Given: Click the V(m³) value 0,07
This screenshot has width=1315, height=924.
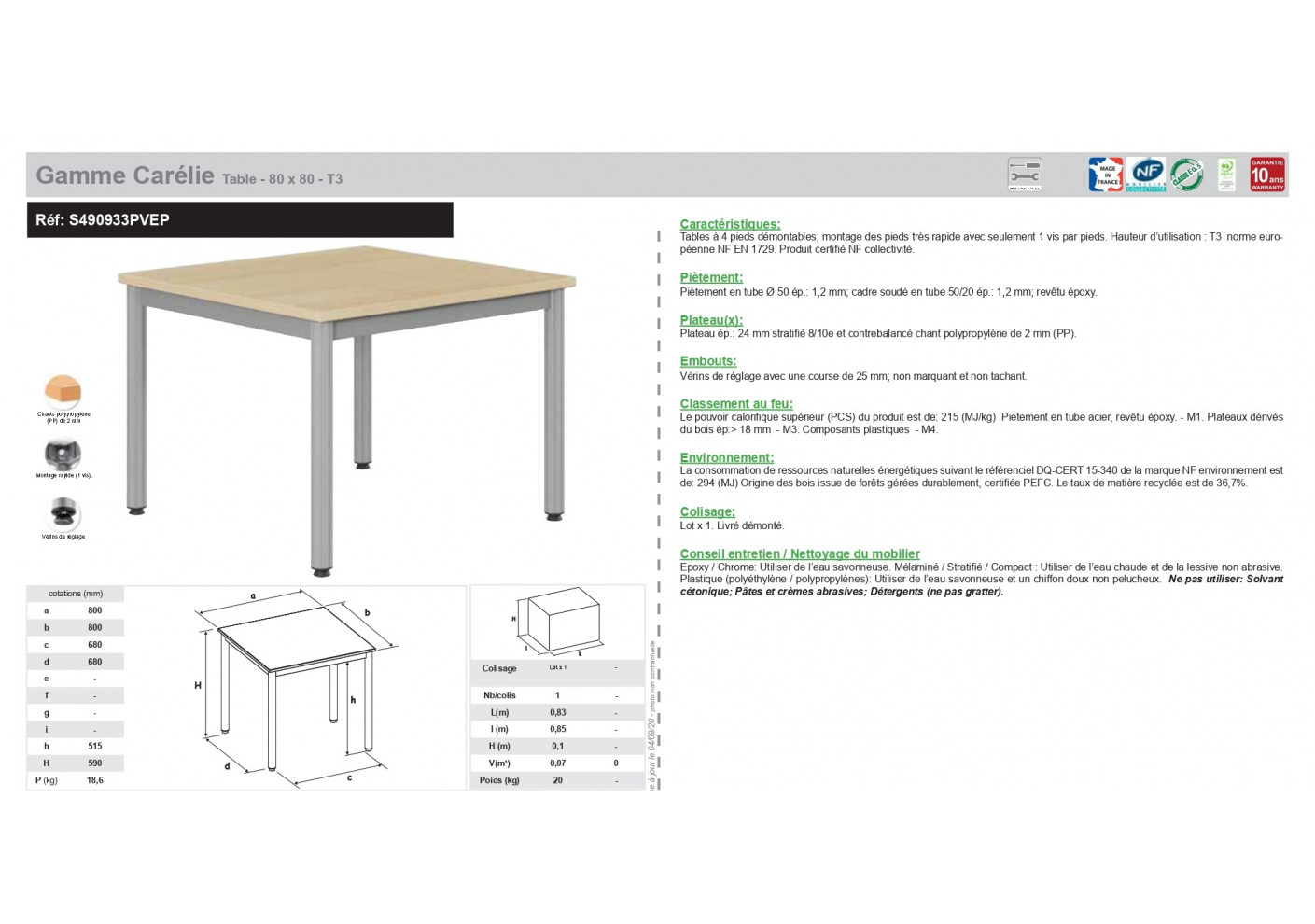Looking at the screenshot, I should coord(558,763).
